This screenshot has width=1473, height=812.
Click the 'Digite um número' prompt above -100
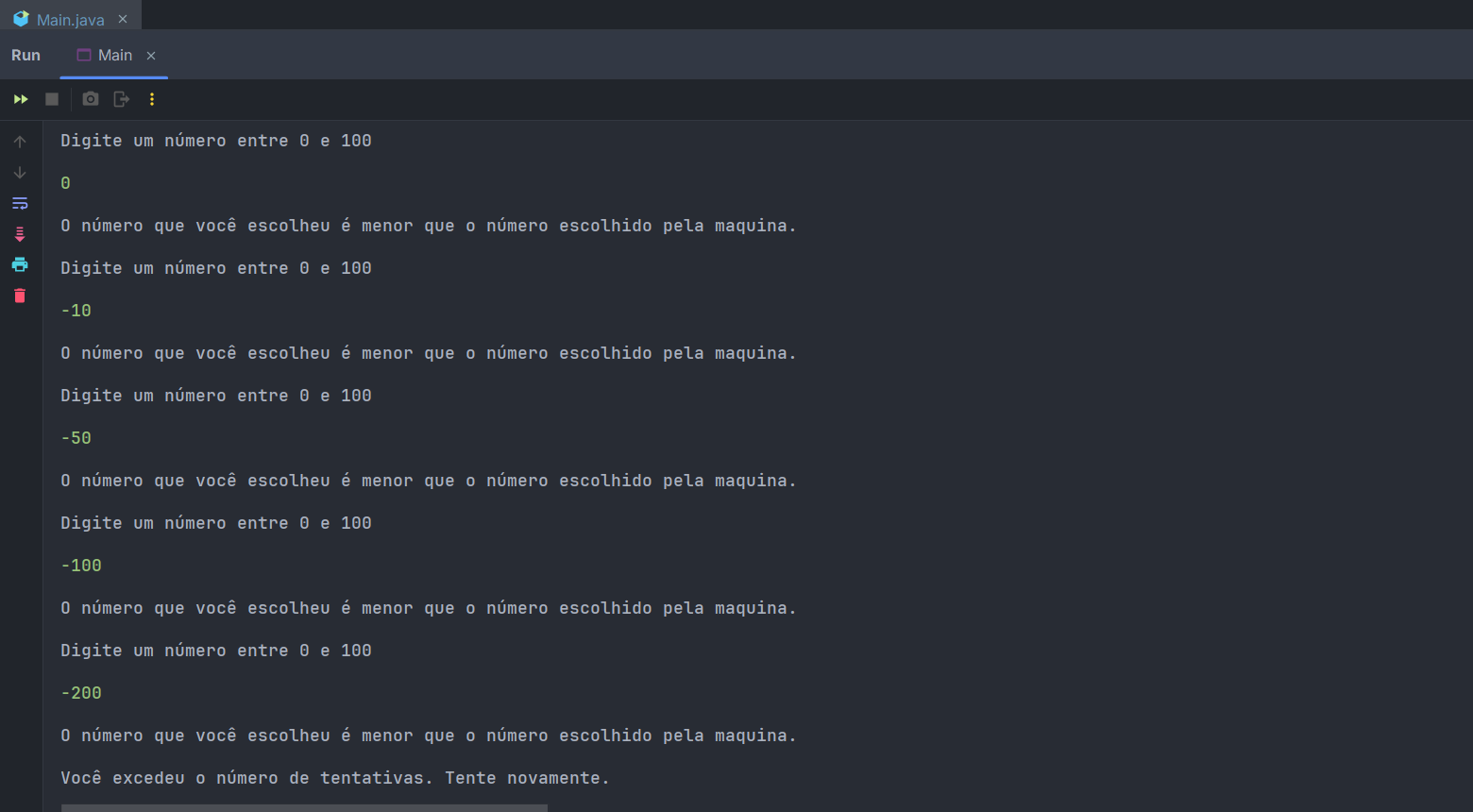(x=216, y=523)
